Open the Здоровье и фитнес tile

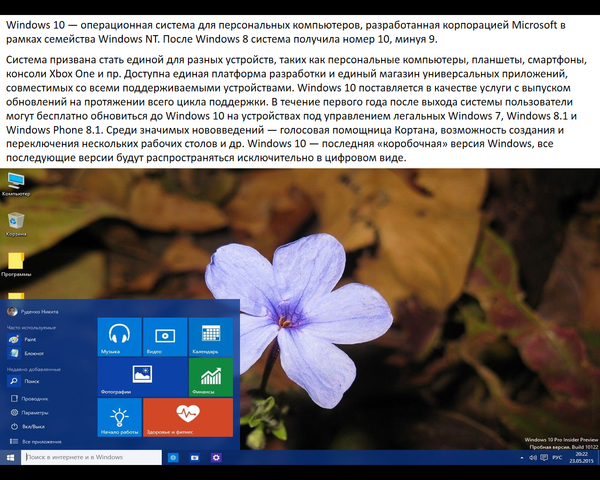coord(188,417)
